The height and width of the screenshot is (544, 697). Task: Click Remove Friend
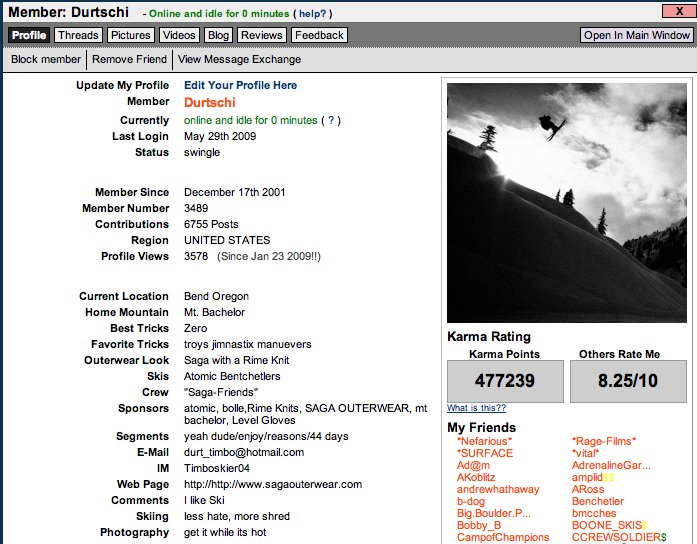129,59
